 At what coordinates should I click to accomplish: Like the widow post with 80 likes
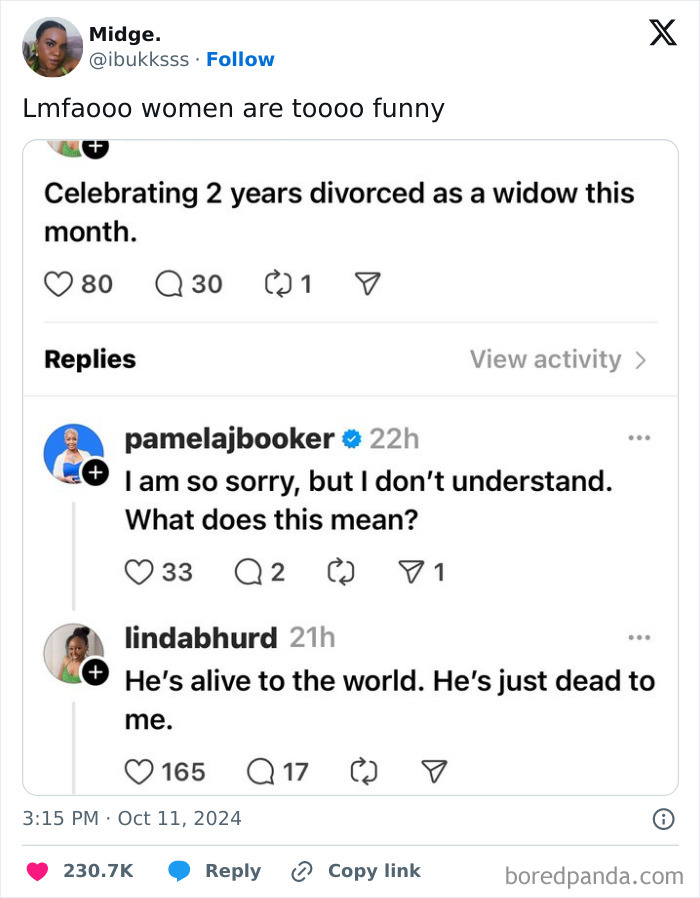[60, 284]
